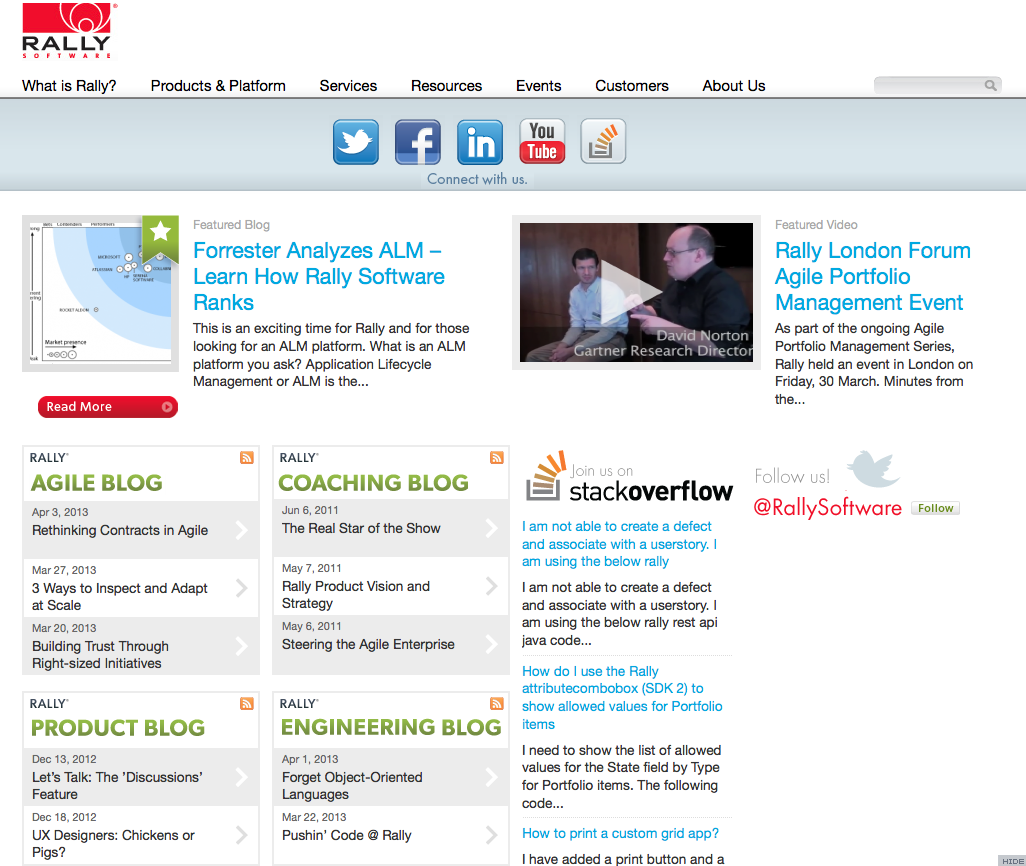
Task: Click the Product Blog RSS icon
Action: pyautogui.click(x=247, y=704)
